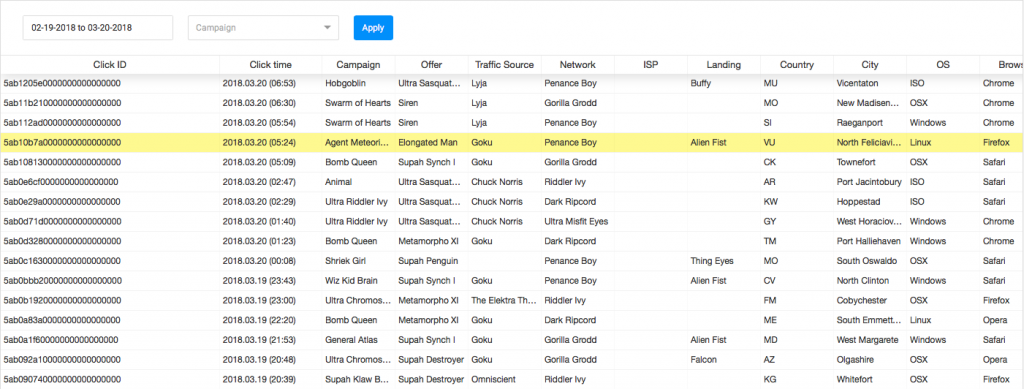Sort by Click ID column header
The image size is (1024, 389).
(x=110, y=65)
